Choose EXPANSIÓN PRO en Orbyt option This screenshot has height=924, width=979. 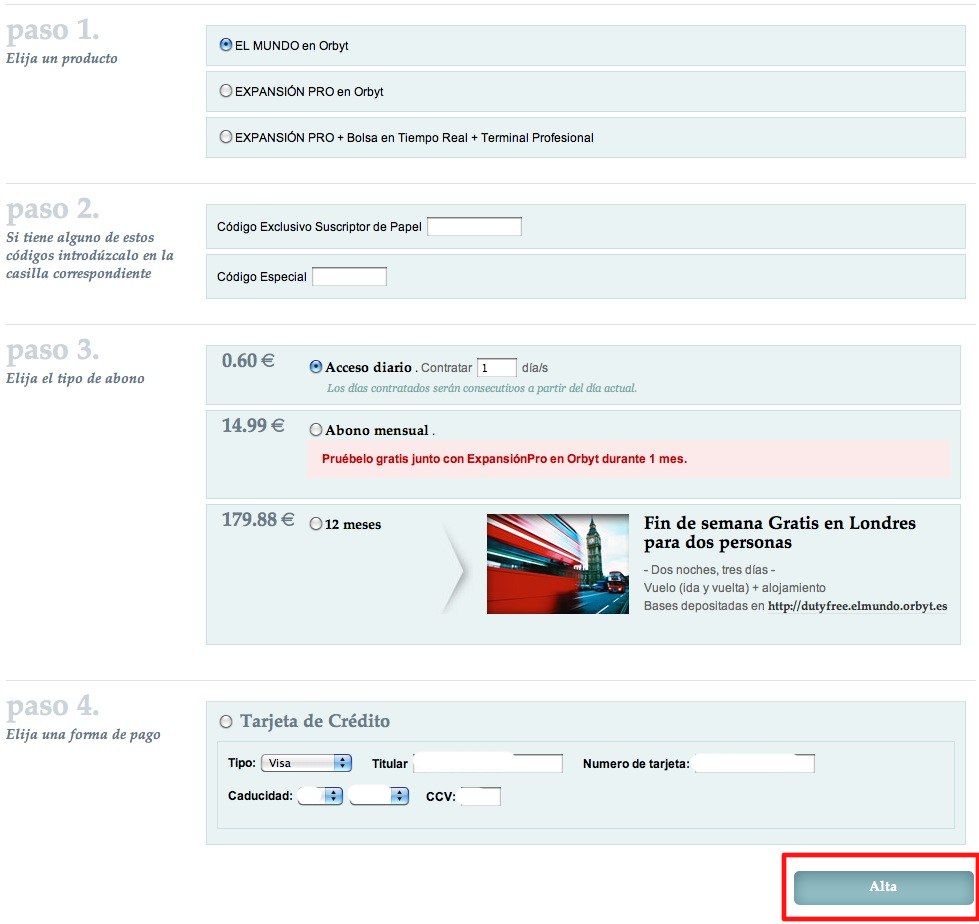[x=226, y=91]
